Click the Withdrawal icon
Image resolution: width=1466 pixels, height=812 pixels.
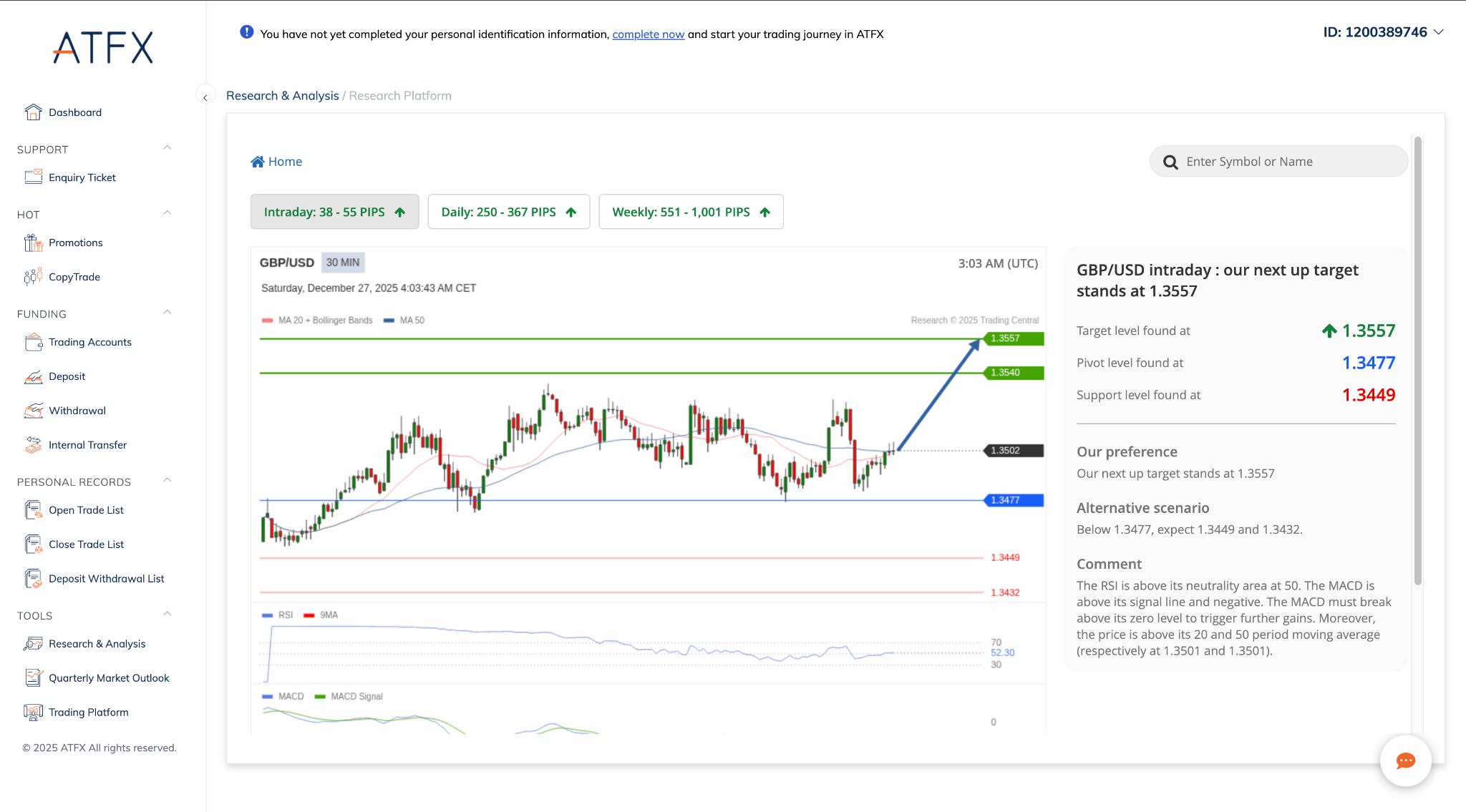33,411
